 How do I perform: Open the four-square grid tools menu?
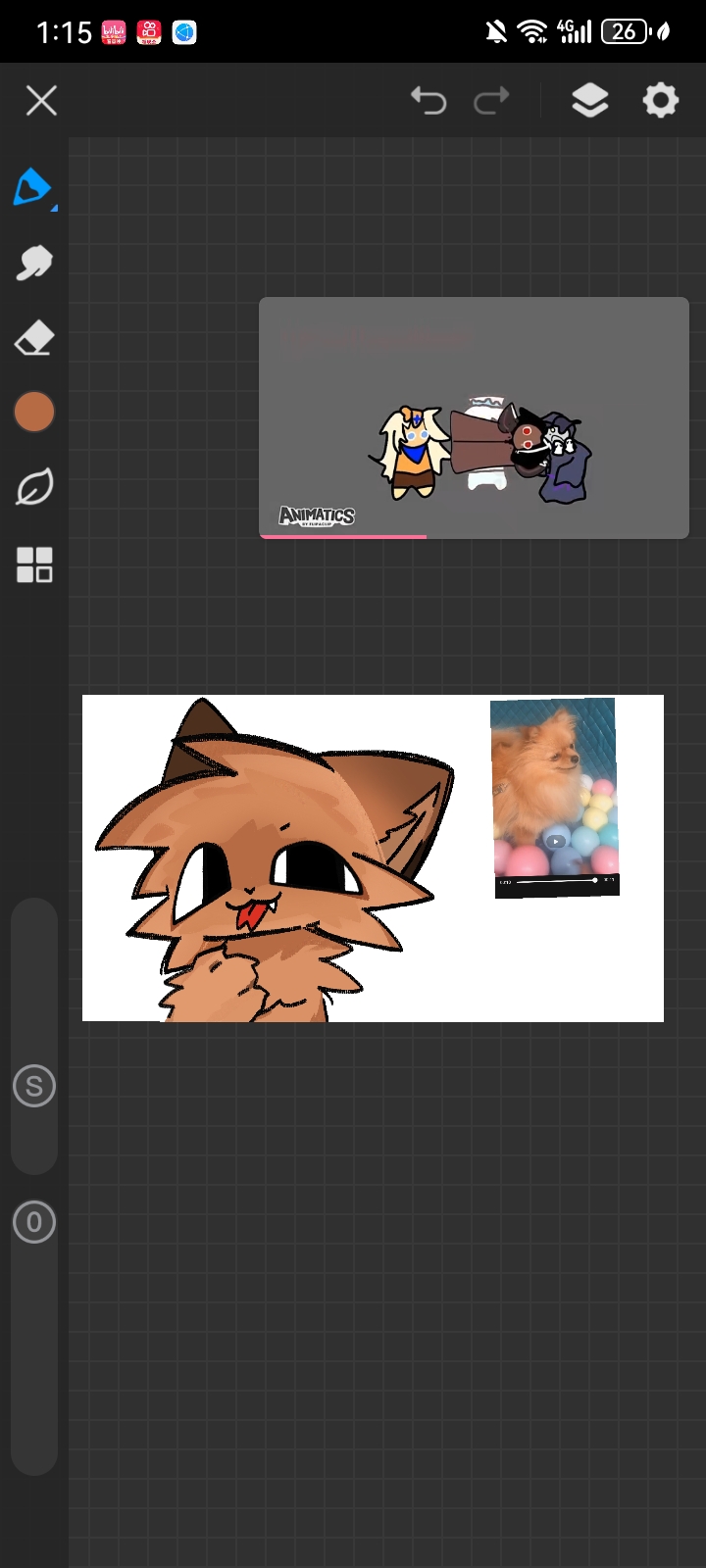click(x=34, y=564)
